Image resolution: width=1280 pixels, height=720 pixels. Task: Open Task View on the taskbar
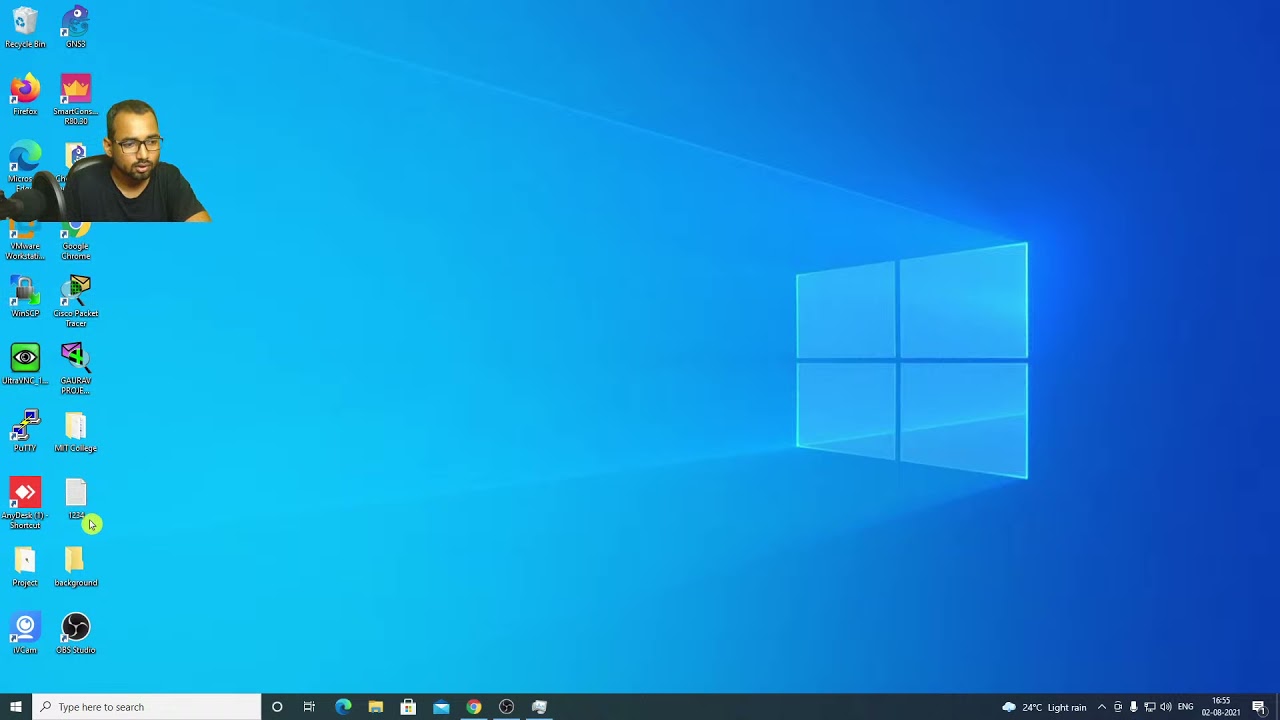click(309, 707)
